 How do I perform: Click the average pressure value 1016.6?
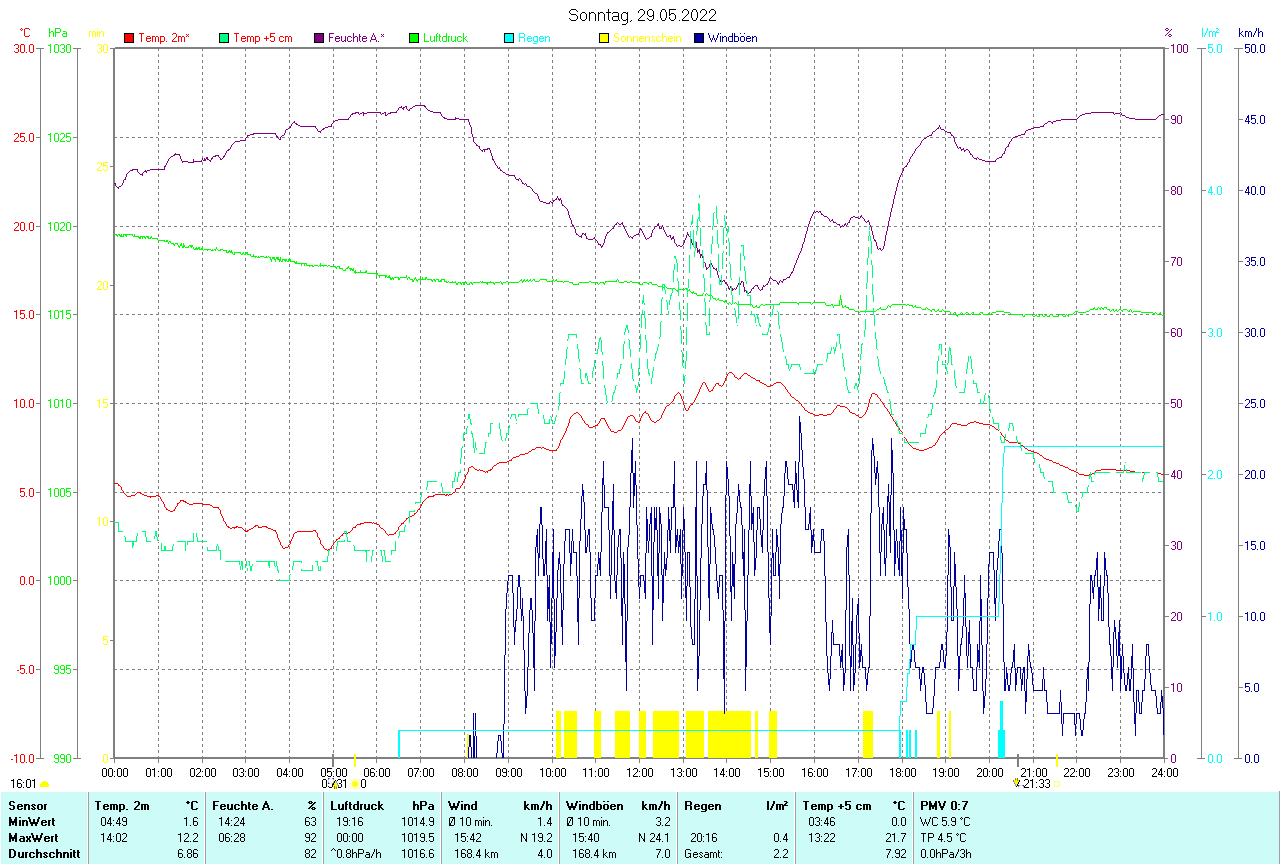[418, 854]
